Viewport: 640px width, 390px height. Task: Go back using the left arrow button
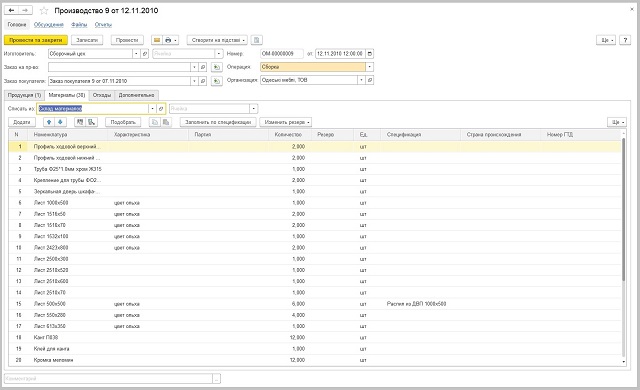(x=11, y=10)
